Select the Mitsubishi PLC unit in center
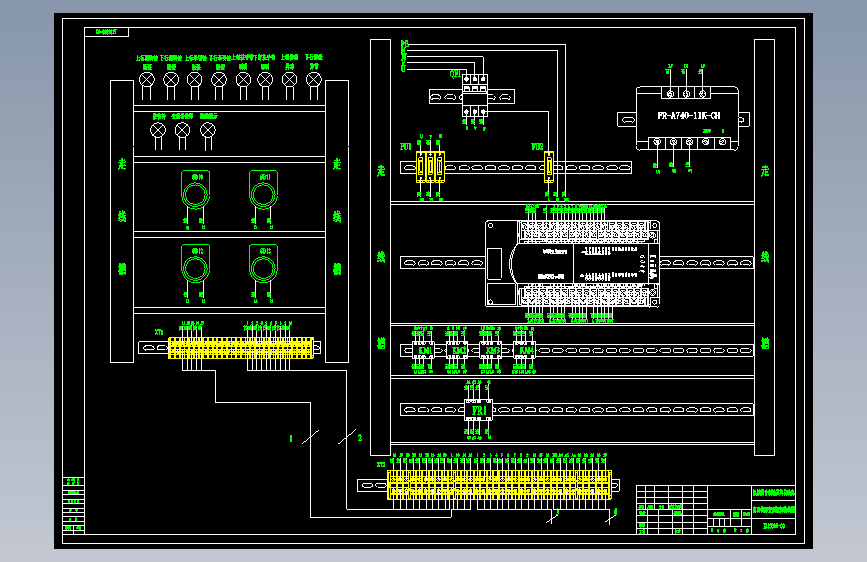This screenshot has width=867, height=562. point(572,263)
